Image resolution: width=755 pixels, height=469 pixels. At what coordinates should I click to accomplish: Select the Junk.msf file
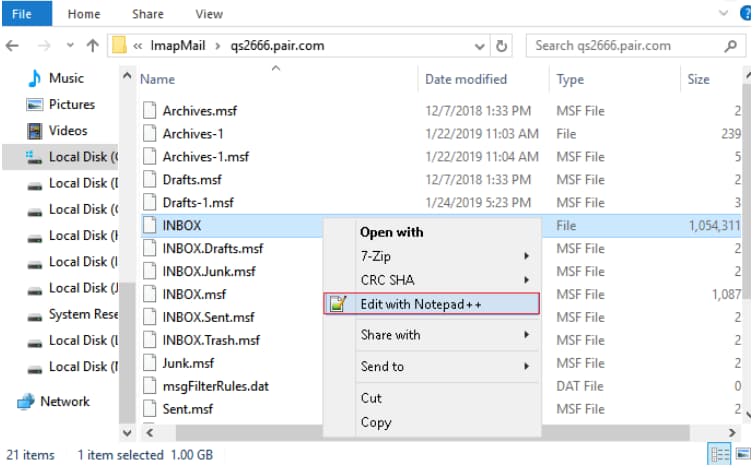(188, 363)
